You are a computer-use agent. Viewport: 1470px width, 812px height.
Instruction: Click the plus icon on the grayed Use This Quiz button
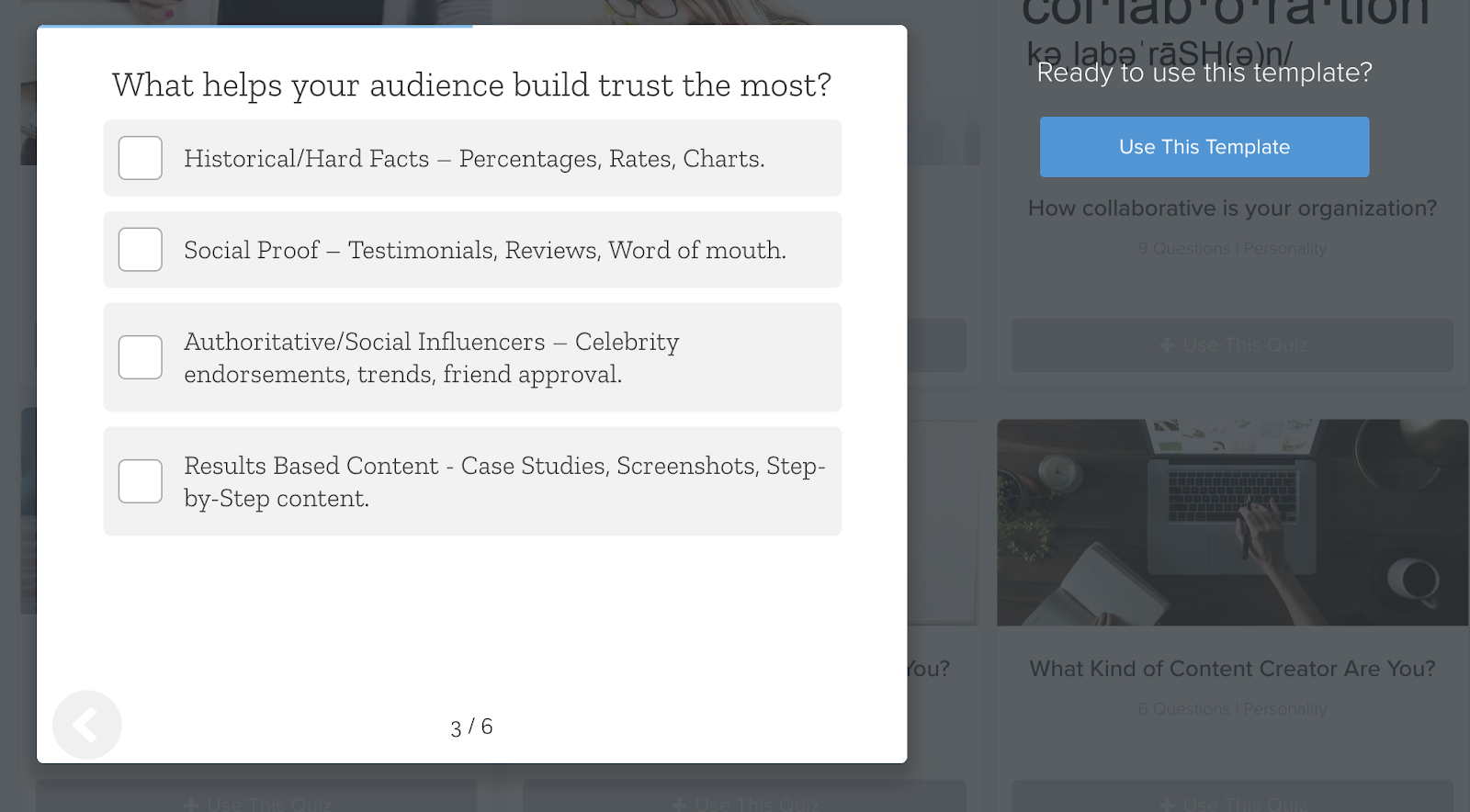coord(1165,346)
